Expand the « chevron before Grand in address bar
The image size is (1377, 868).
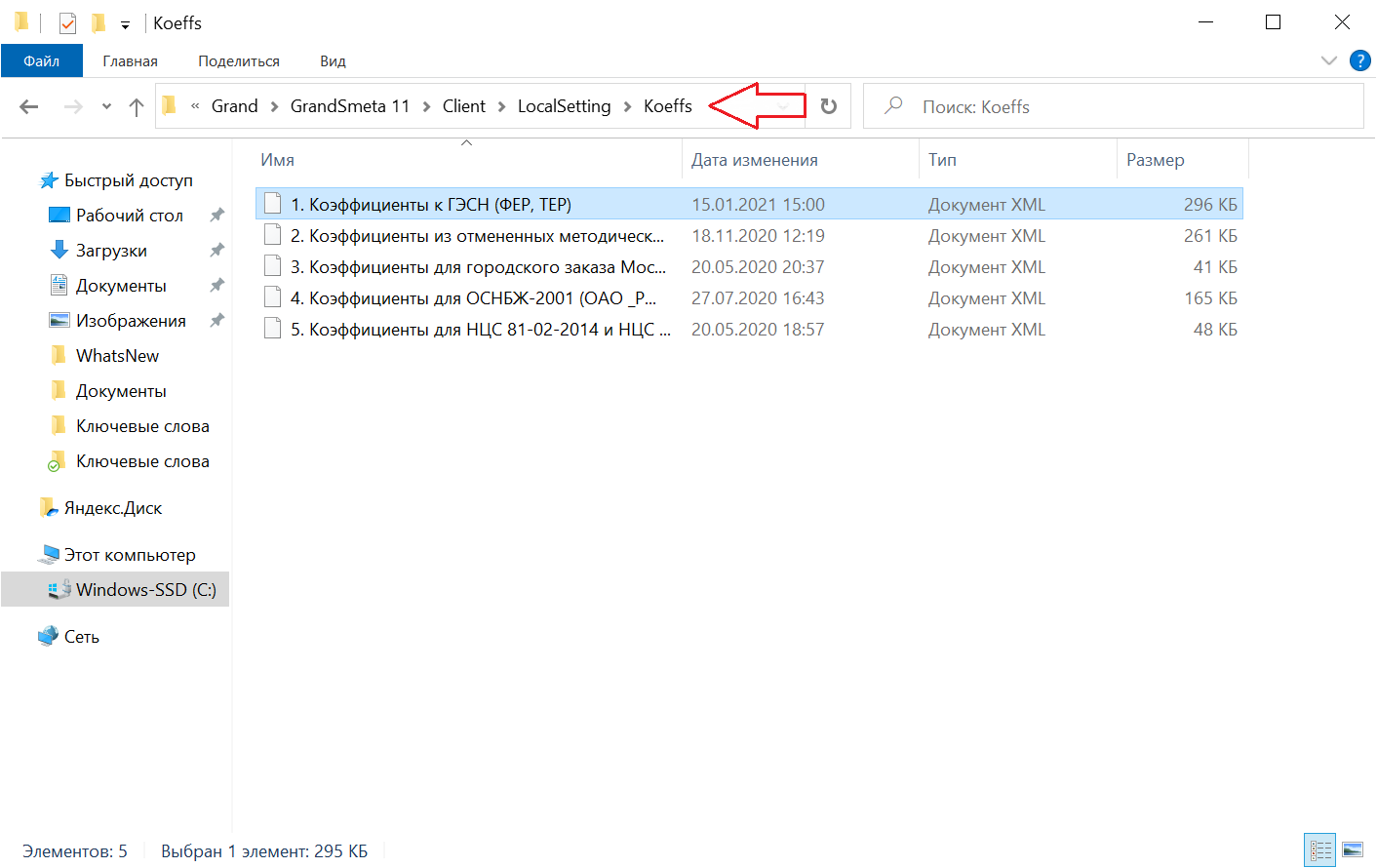point(195,106)
